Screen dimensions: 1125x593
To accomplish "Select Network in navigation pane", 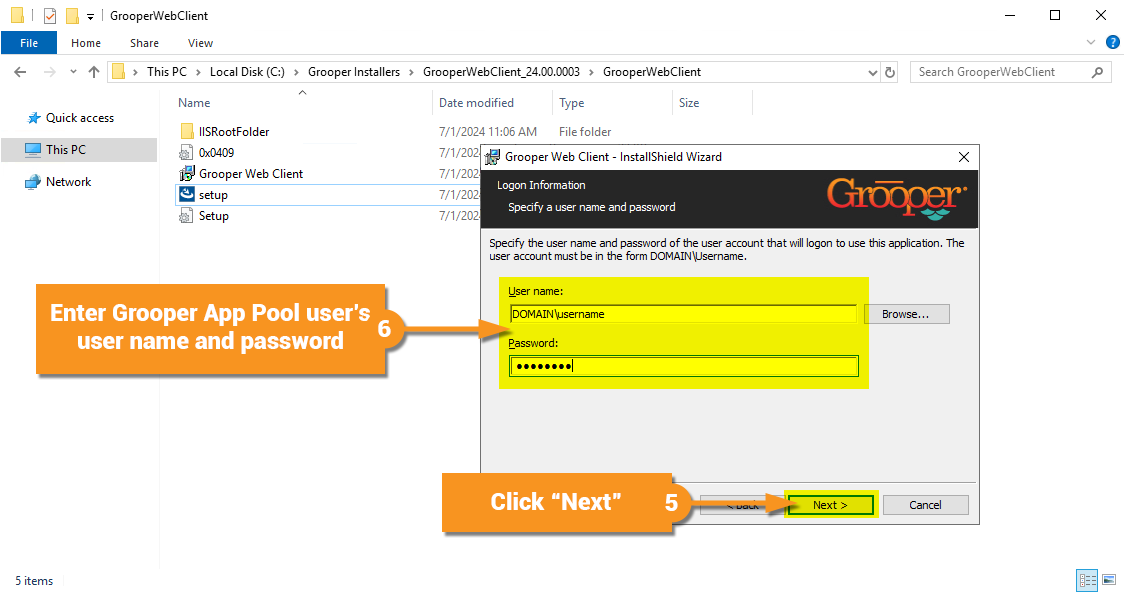I will pyautogui.click(x=59, y=181).
